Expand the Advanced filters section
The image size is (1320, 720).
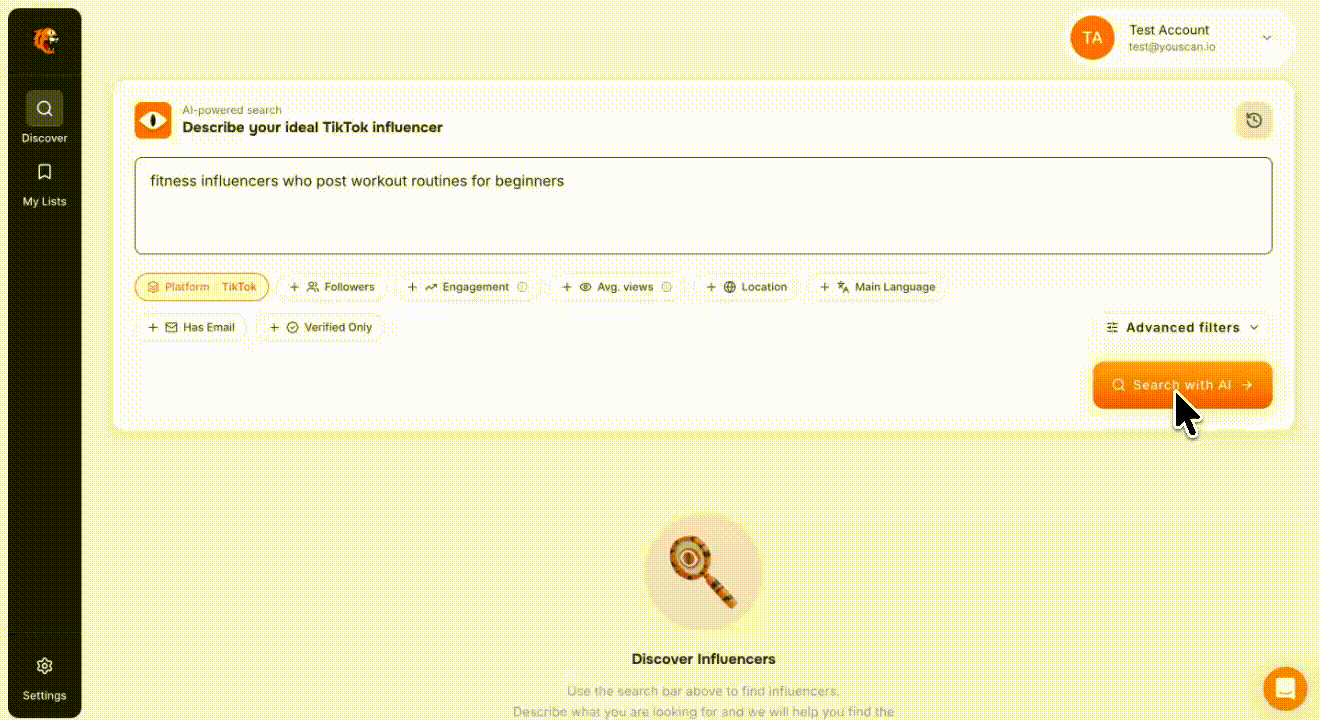click(1182, 327)
